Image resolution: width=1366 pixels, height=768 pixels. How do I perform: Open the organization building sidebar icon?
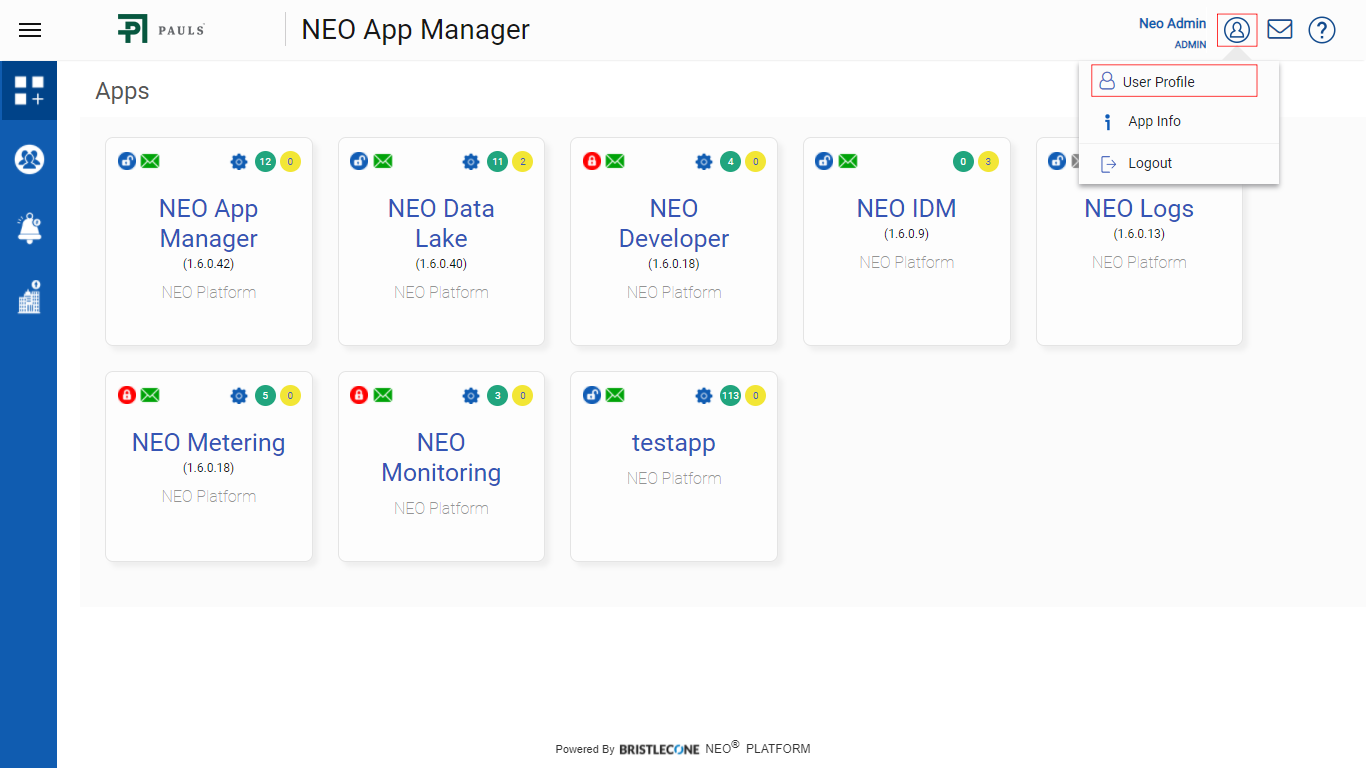(x=29, y=297)
